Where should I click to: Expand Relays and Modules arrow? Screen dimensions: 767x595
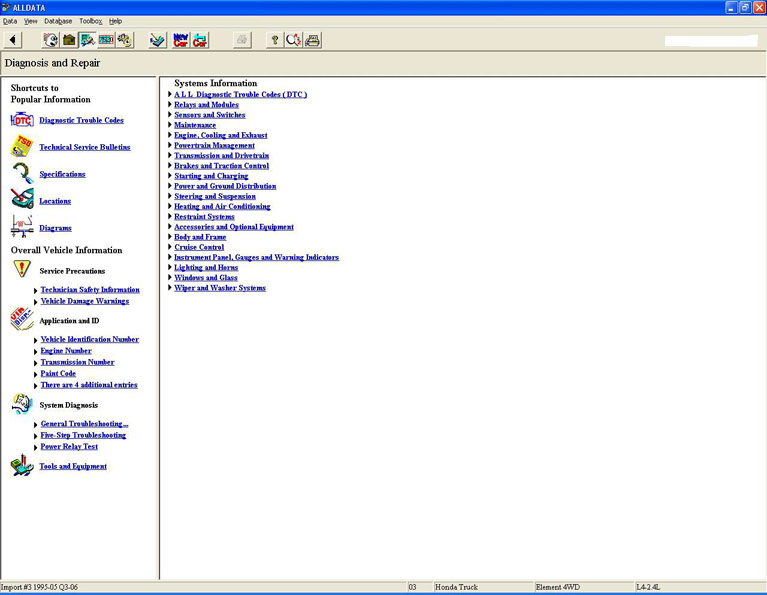tap(170, 105)
